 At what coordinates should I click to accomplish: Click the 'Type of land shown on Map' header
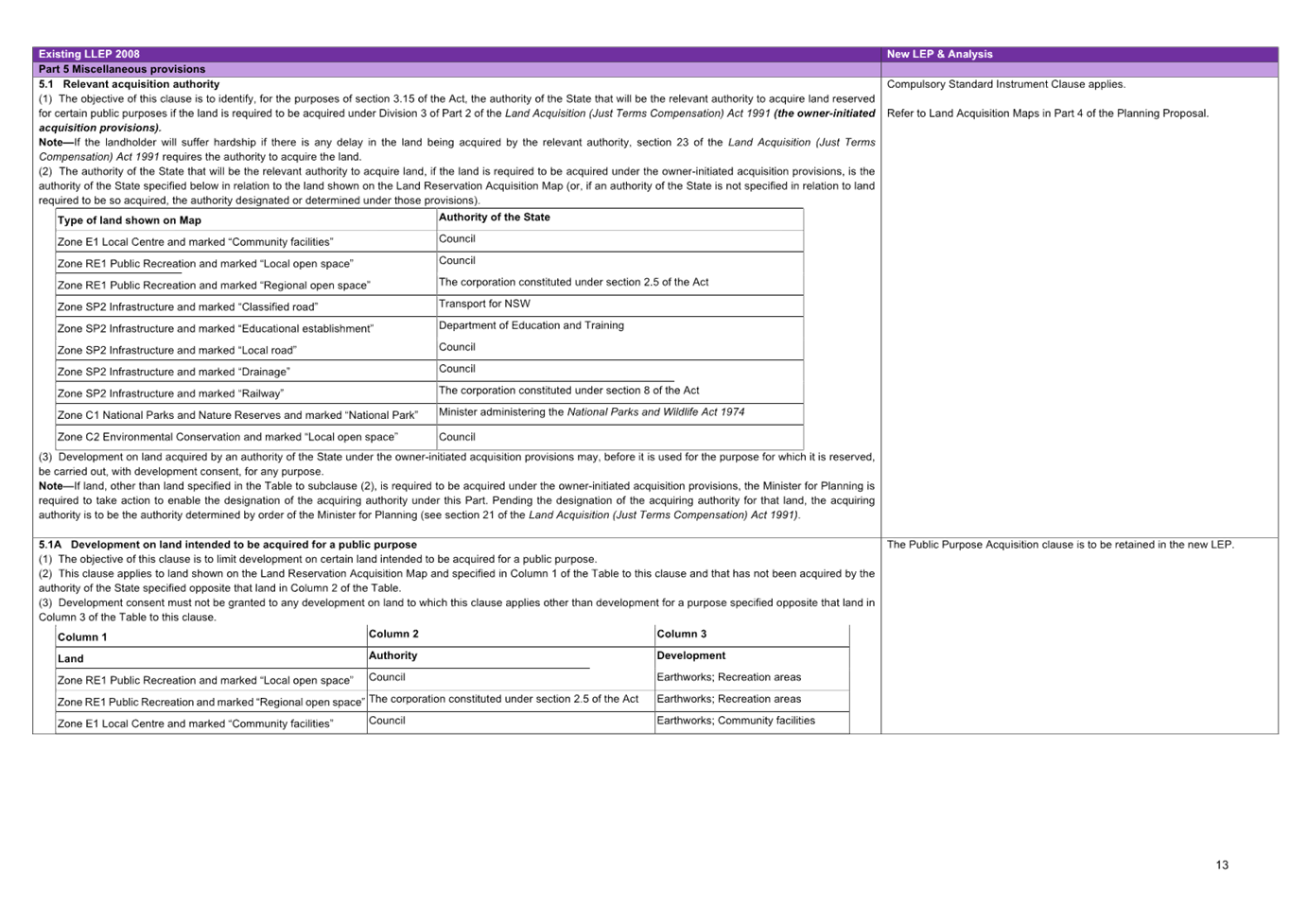click(x=130, y=220)
